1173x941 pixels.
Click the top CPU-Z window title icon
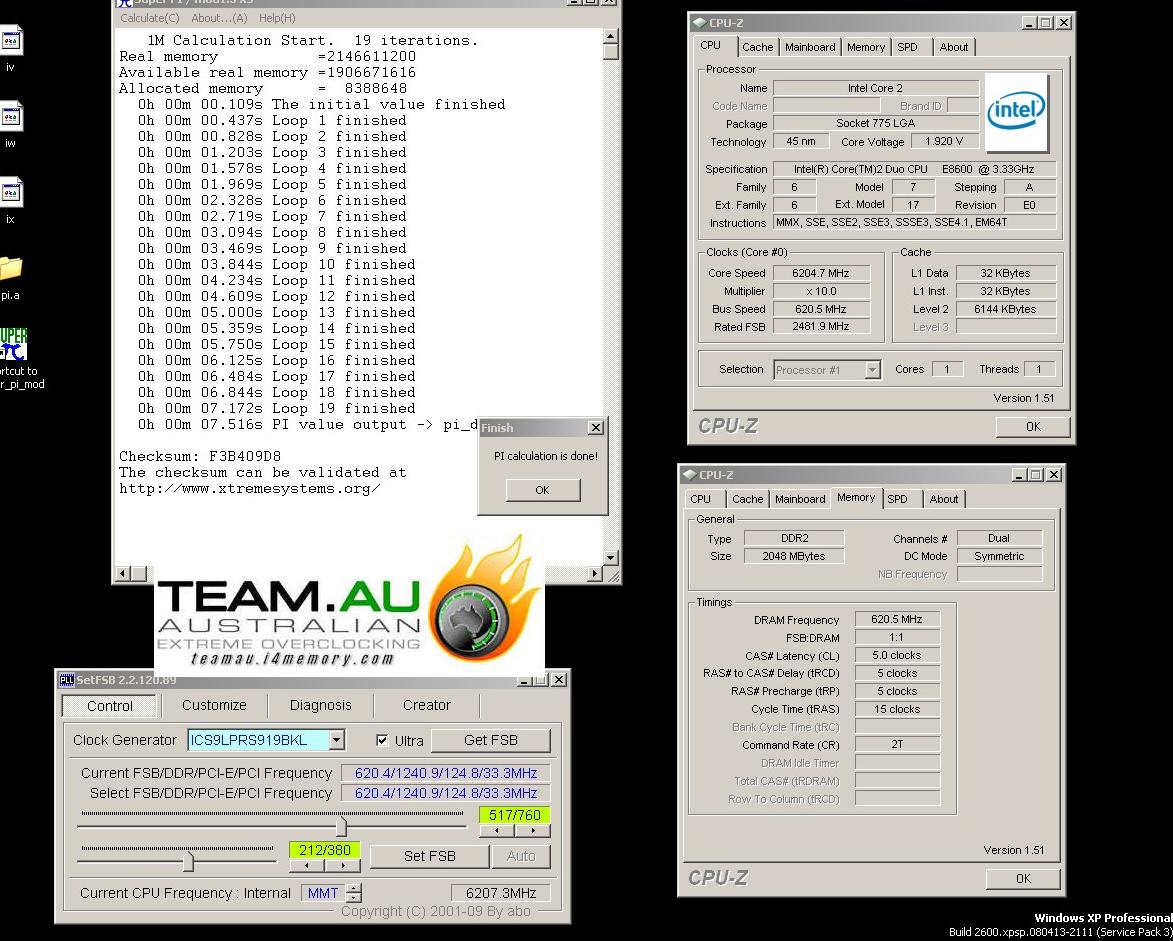point(699,22)
